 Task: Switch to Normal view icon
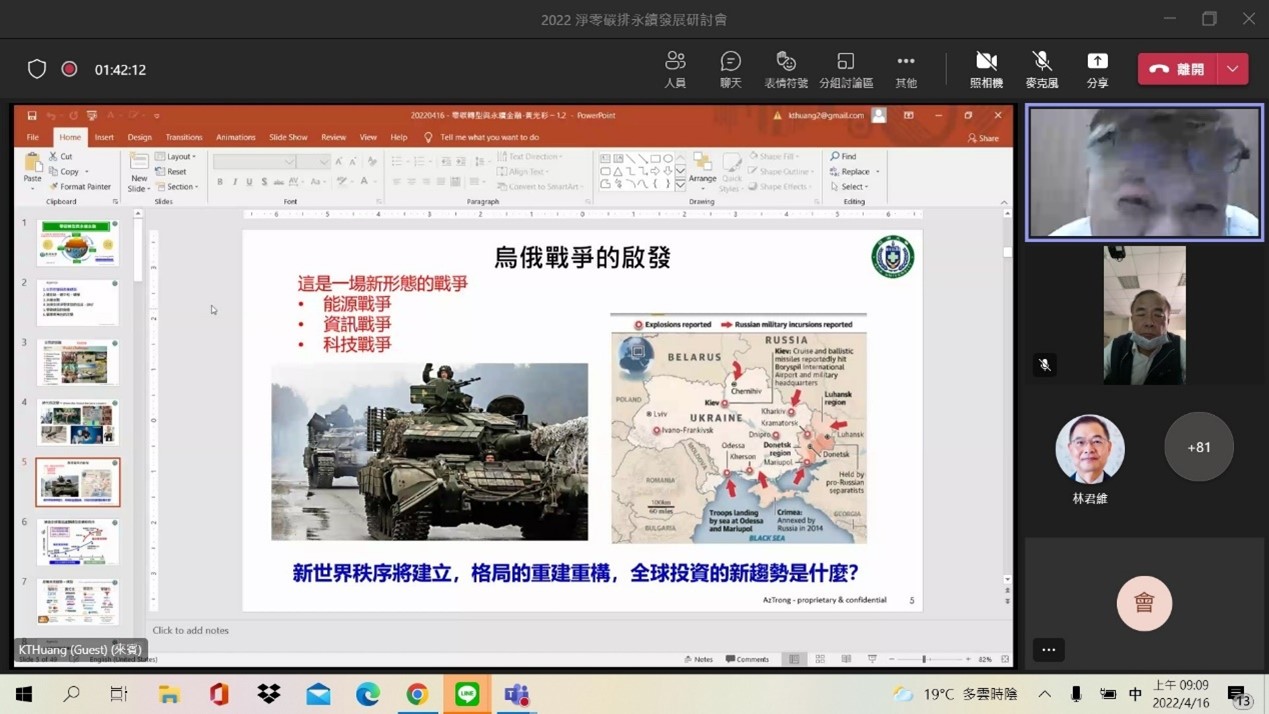[794, 659]
